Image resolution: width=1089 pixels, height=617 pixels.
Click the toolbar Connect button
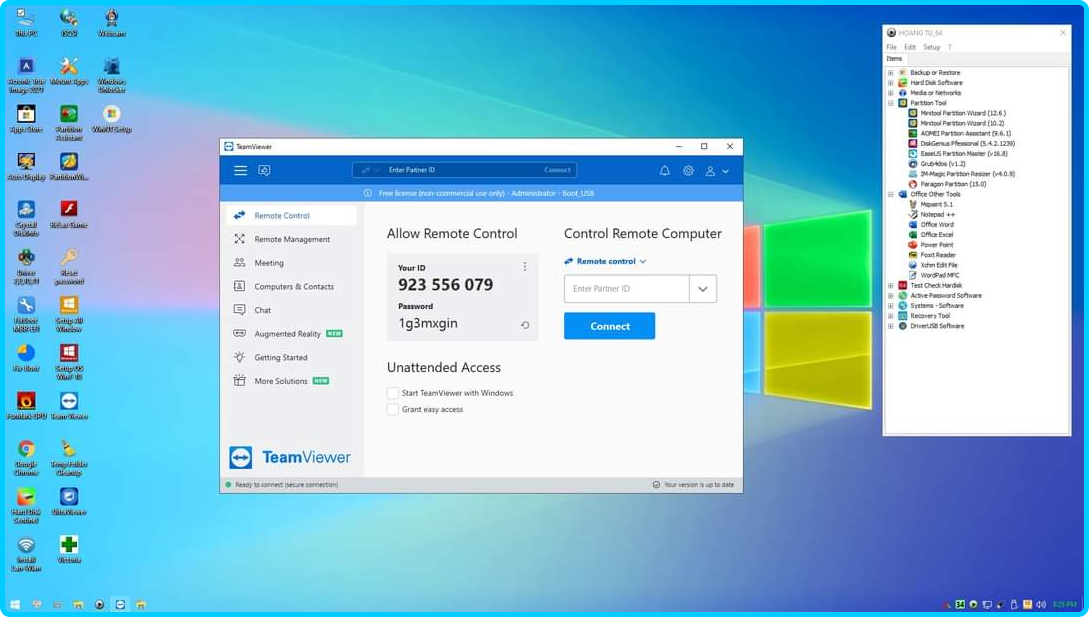(x=557, y=170)
